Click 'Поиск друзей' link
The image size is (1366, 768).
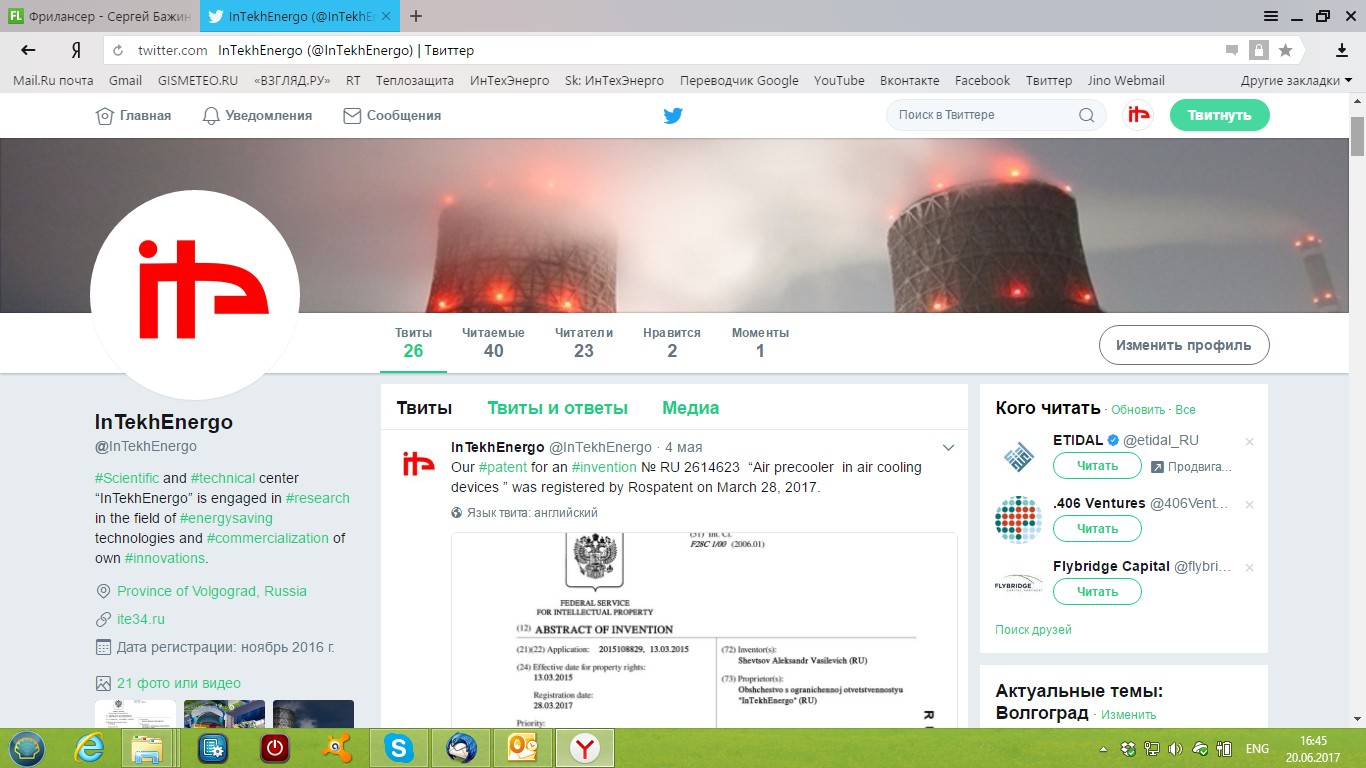point(1033,630)
